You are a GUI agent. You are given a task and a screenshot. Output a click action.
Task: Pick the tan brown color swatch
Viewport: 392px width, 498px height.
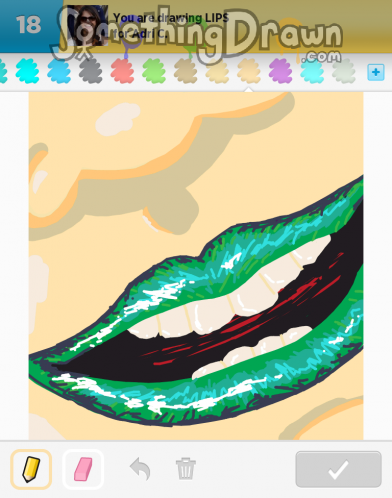tap(185, 71)
